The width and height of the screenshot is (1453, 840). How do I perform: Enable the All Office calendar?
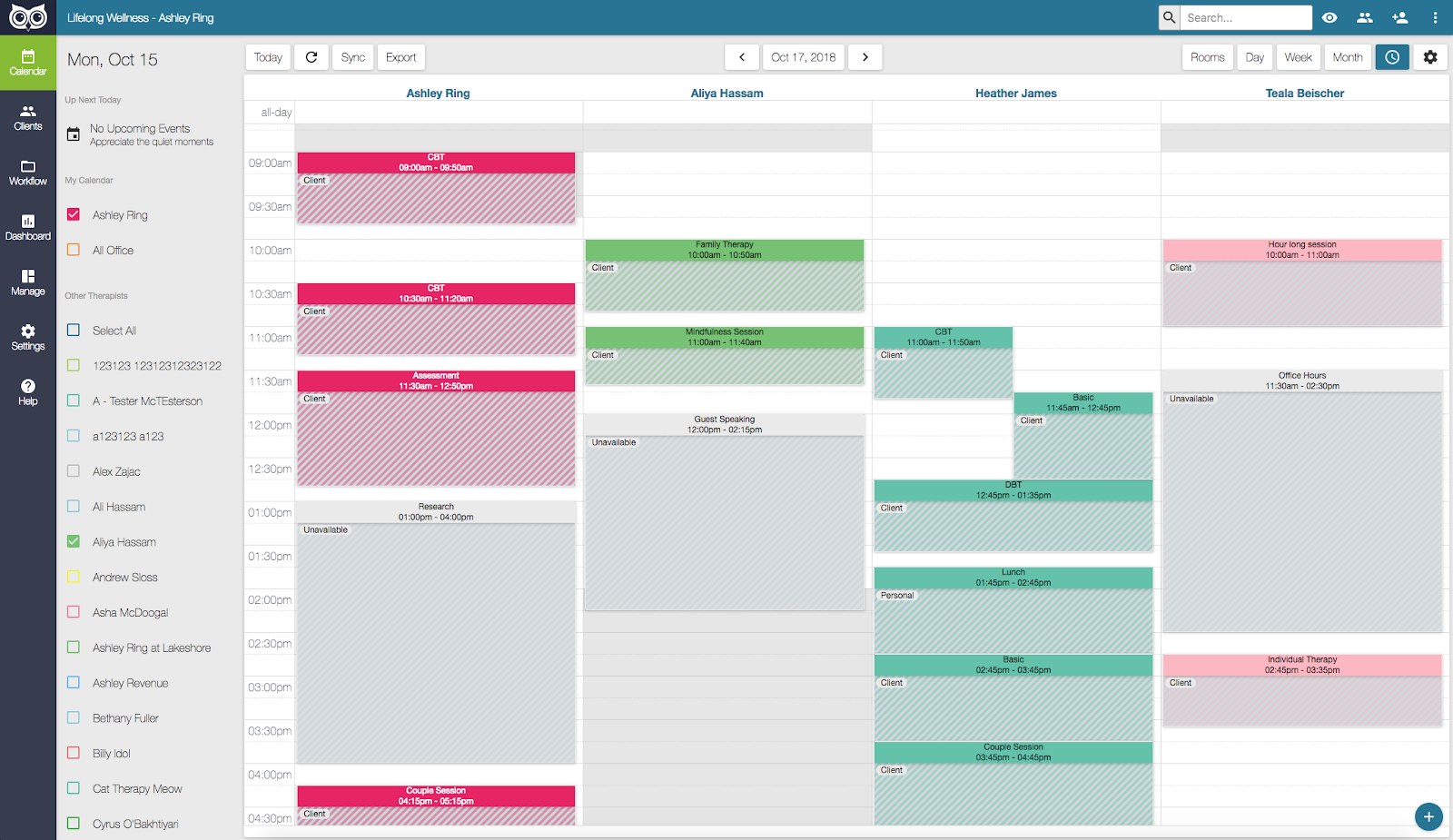click(73, 249)
